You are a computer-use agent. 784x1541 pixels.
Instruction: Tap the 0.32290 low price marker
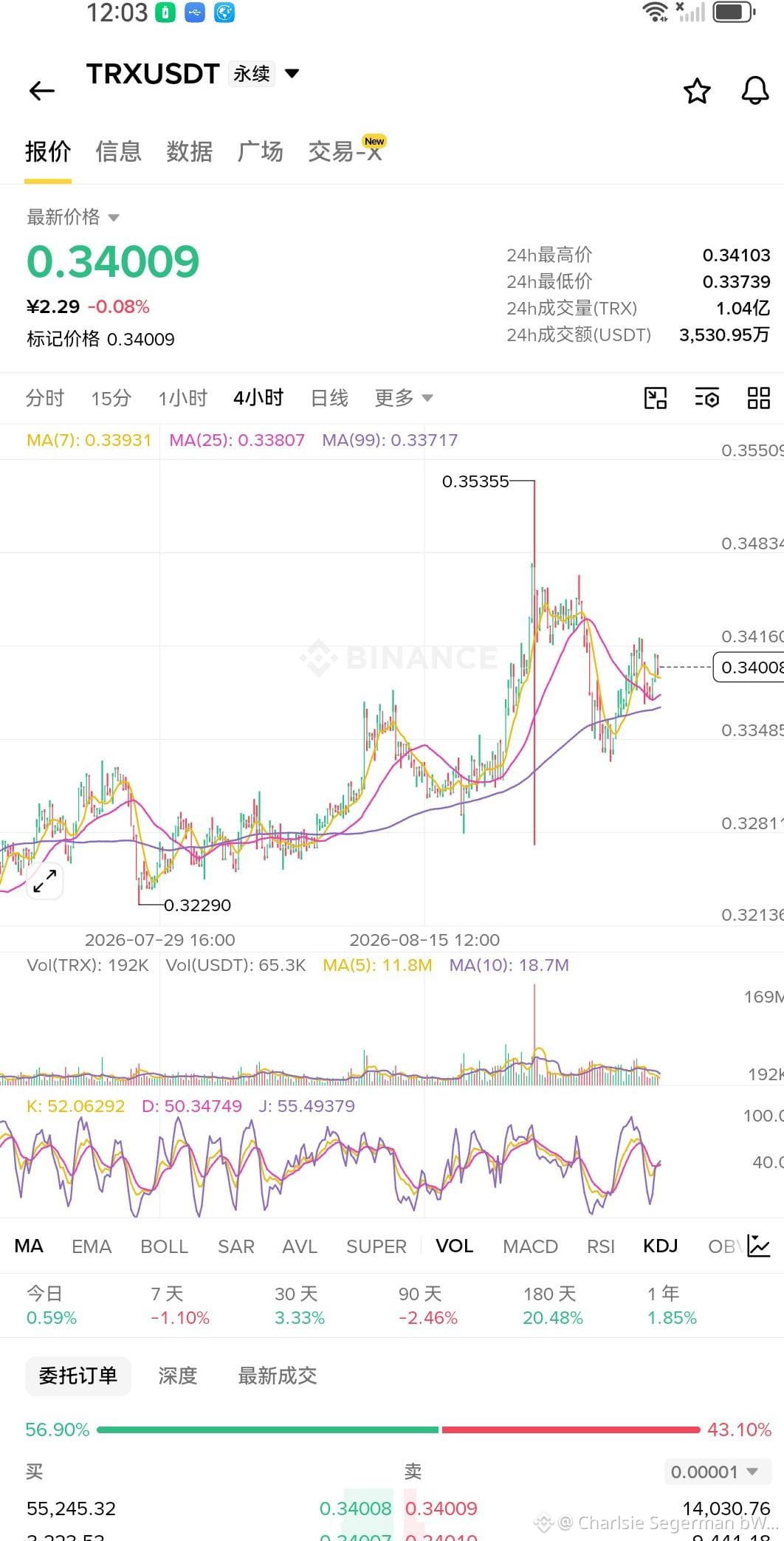197,905
